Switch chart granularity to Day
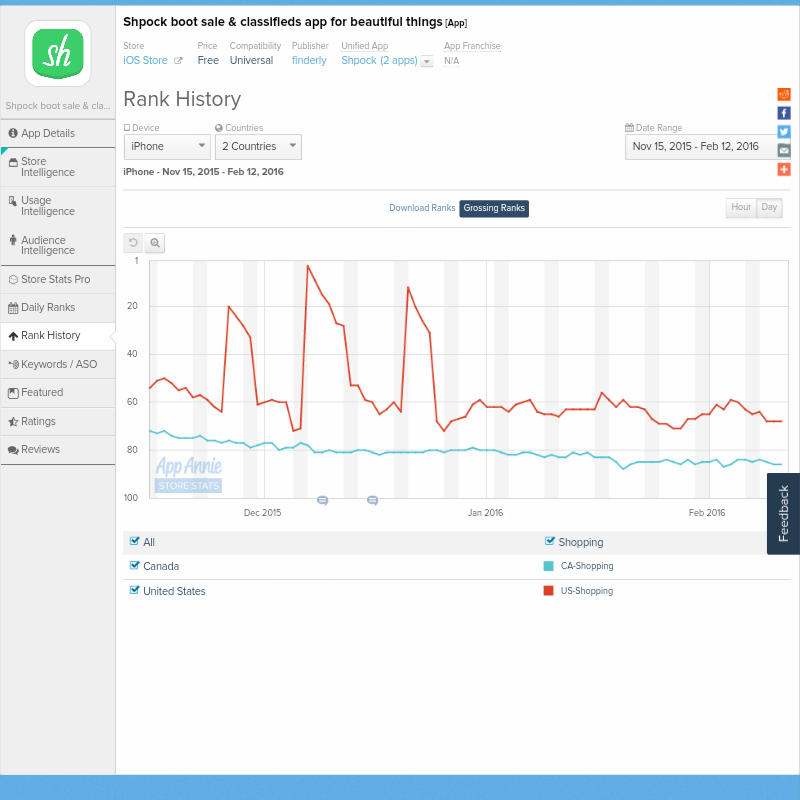The image size is (800, 800). 769,207
